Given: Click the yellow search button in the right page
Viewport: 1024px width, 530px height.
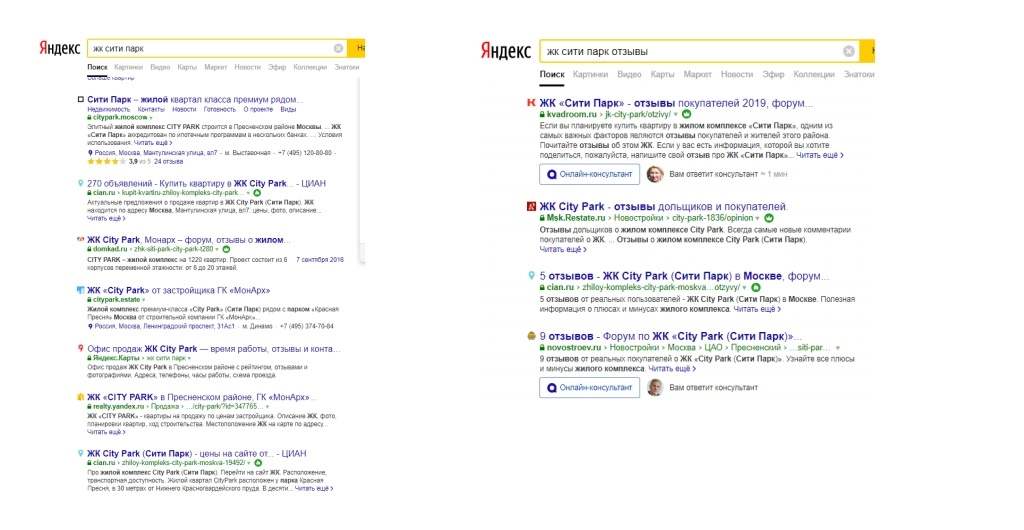Looking at the screenshot, I should pyautogui.click(x=868, y=51).
